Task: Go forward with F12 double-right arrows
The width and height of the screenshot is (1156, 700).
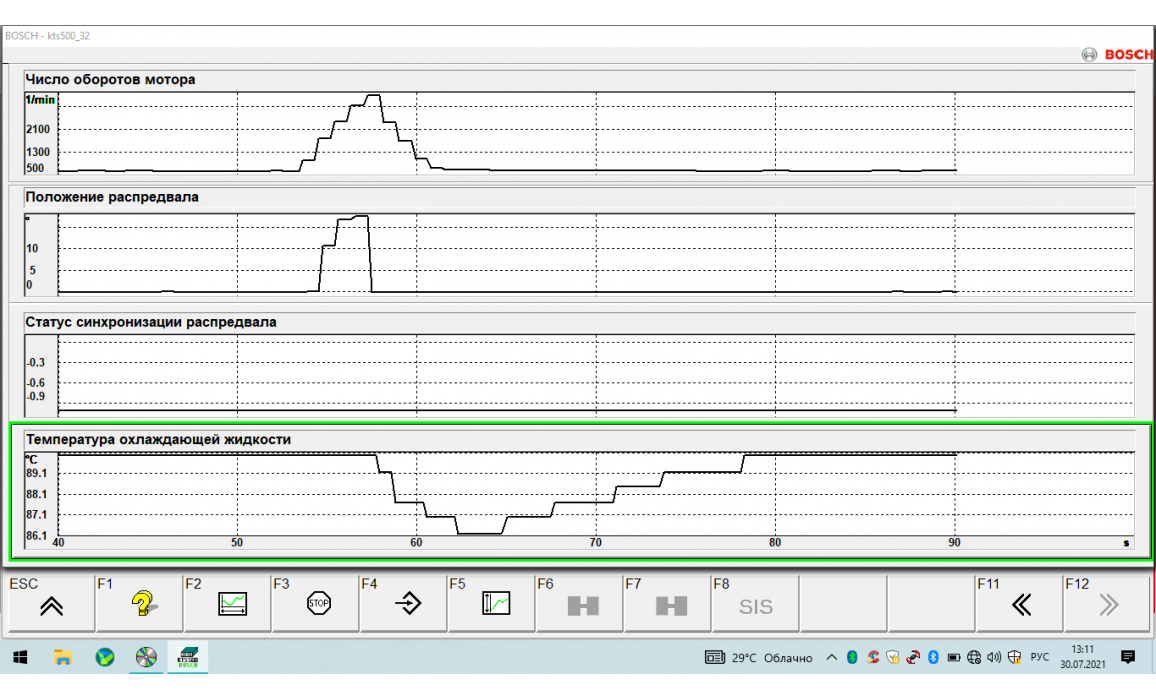Action: (x=1106, y=604)
